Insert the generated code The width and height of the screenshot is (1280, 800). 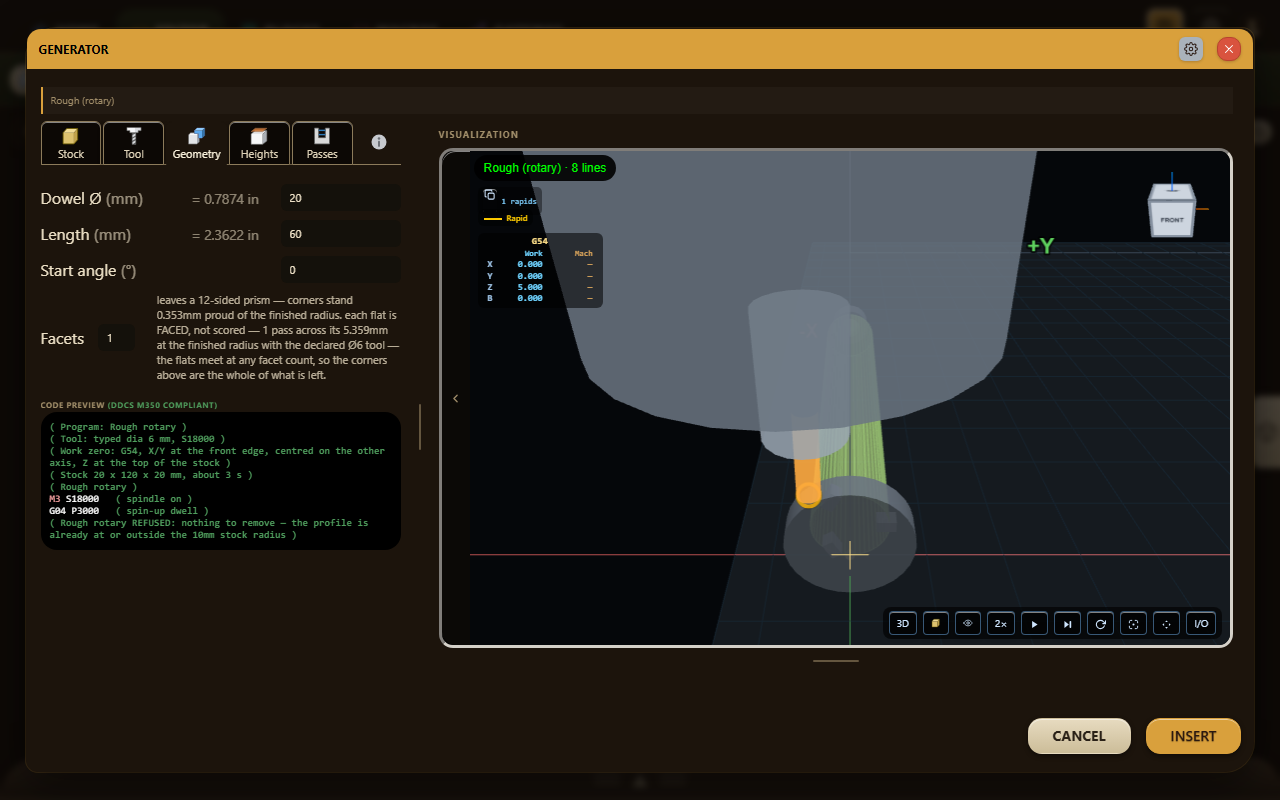click(x=1193, y=736)
